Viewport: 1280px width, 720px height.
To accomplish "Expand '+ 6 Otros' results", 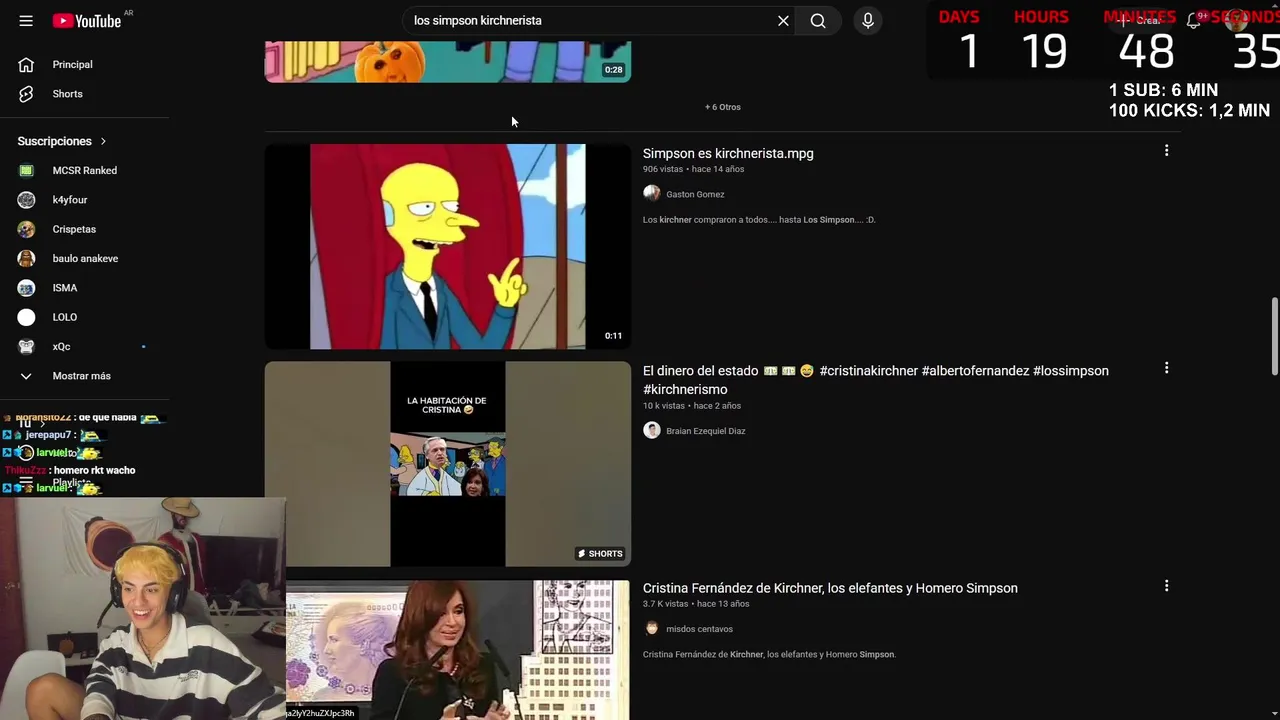I will 722,107.
